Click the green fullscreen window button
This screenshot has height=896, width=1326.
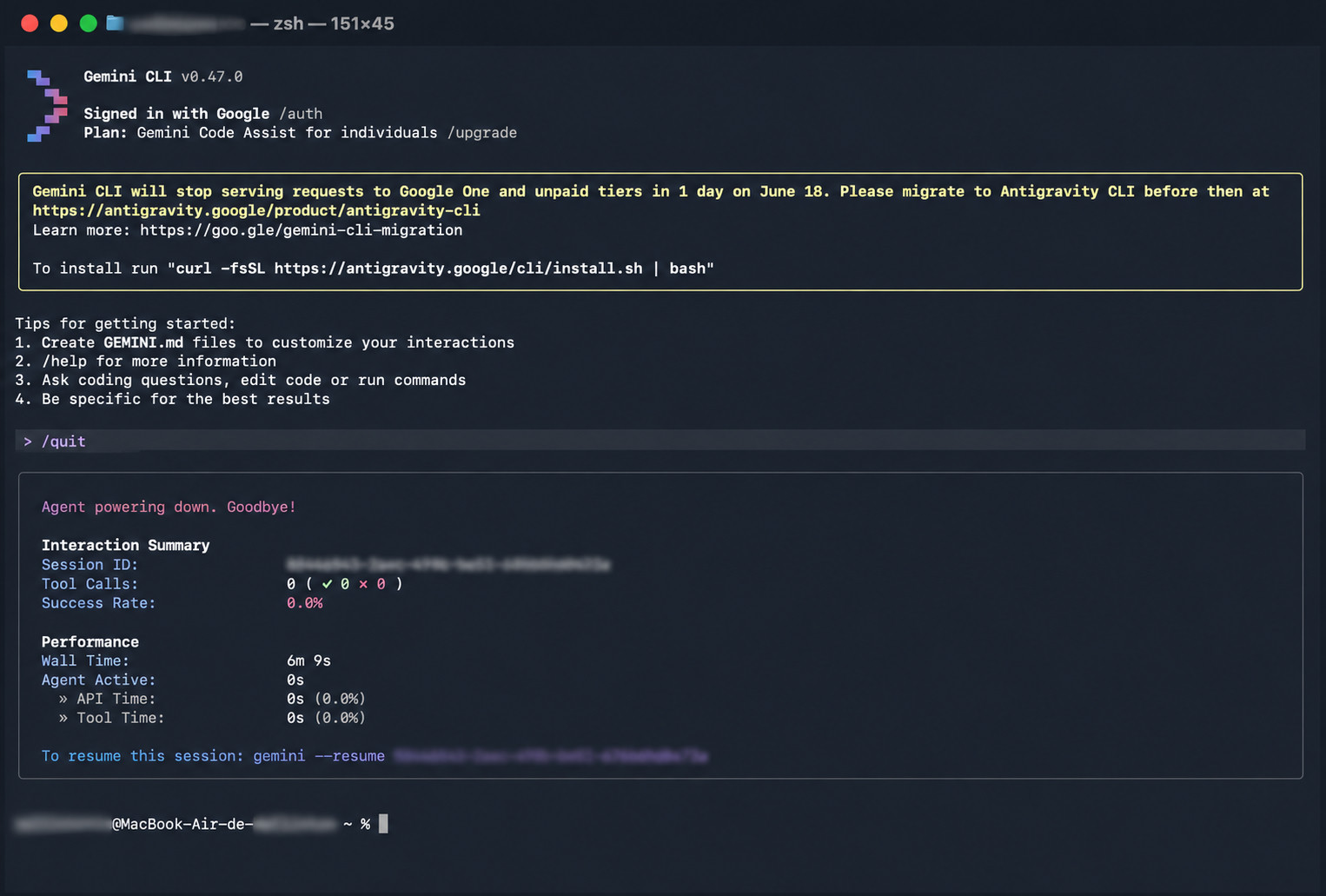[x=89, y=23]
